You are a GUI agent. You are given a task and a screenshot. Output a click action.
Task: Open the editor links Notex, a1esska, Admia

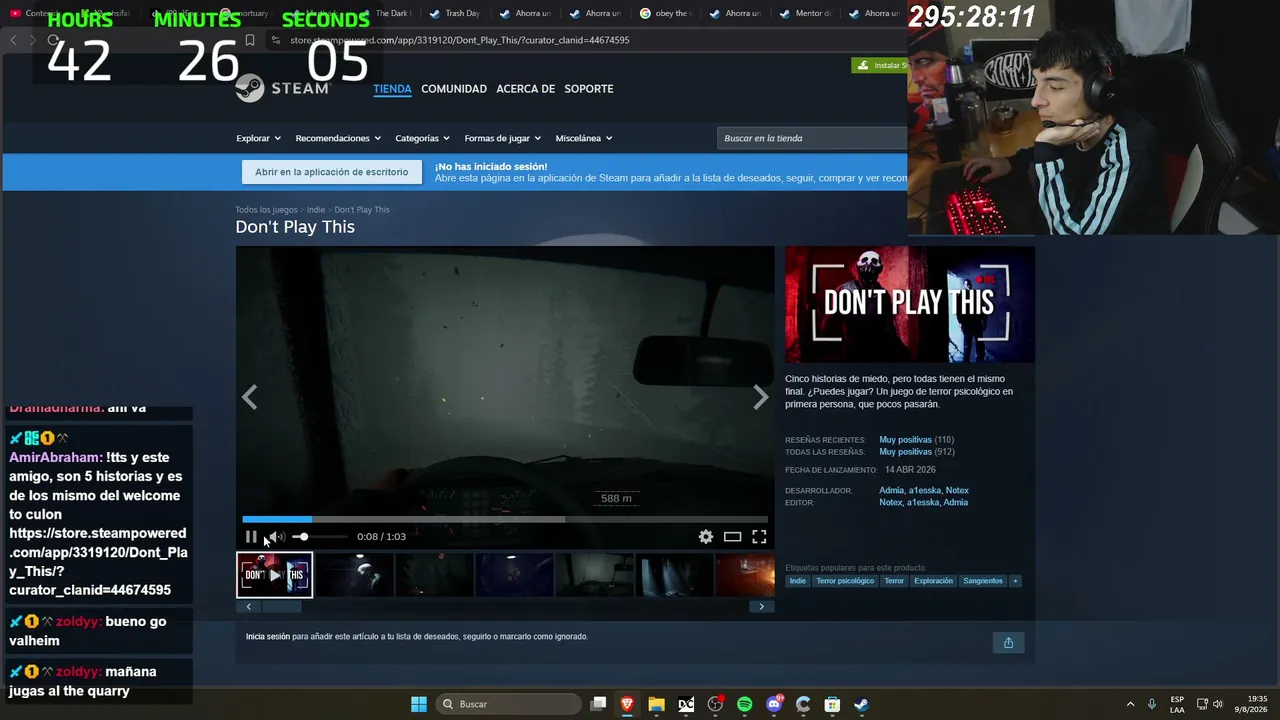tap(923, 503)
